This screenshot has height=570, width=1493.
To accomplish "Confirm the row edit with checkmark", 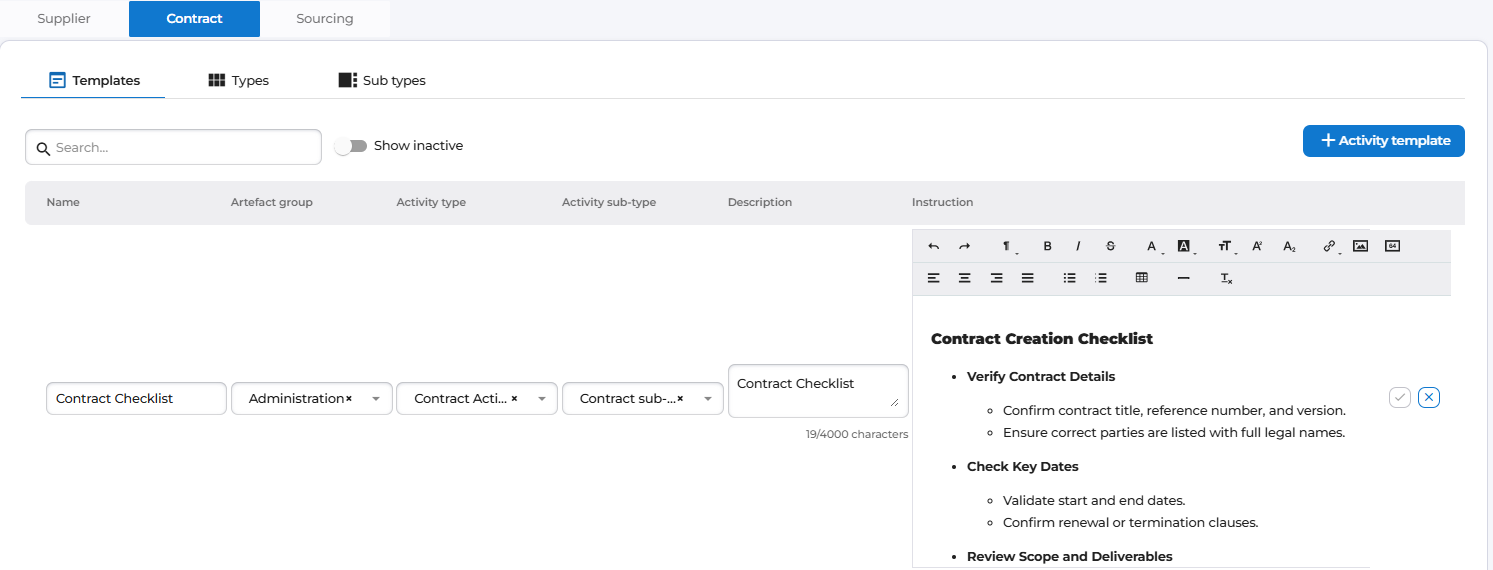I will click(1400, 398).
